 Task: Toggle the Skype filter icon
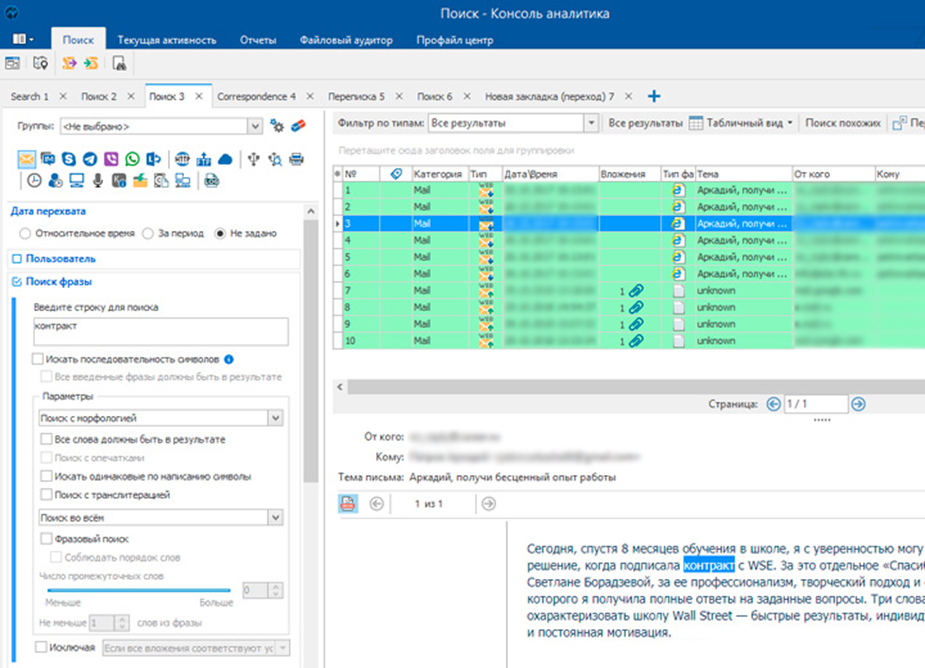pos(69,159)
